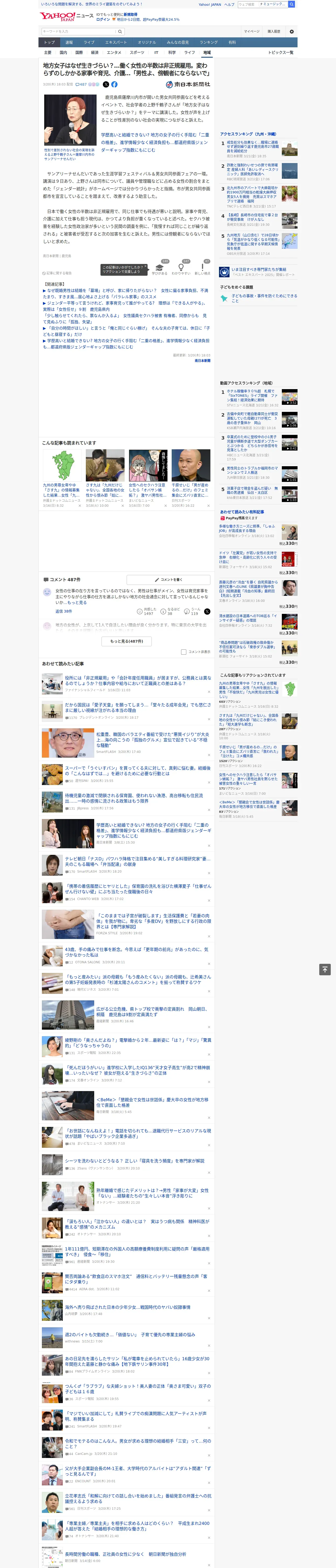Screen dimensions: 336x1568
Task: Toggle コメント非表示 checkbox
Action: (x=183, y=652)
